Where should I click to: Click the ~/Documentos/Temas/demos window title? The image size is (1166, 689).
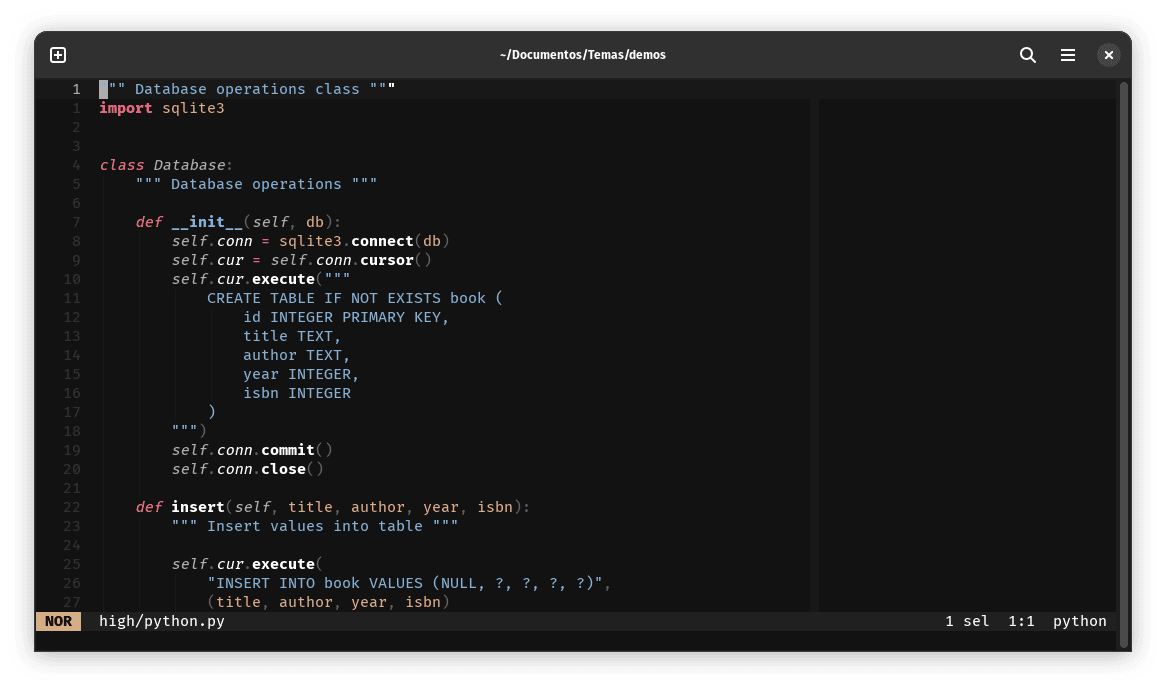(582, 55)
